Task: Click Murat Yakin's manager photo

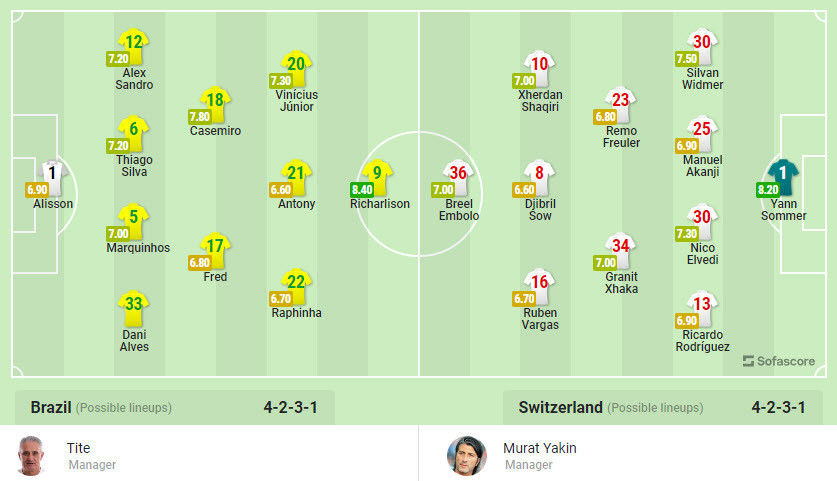Action: [x=465, y=455]
